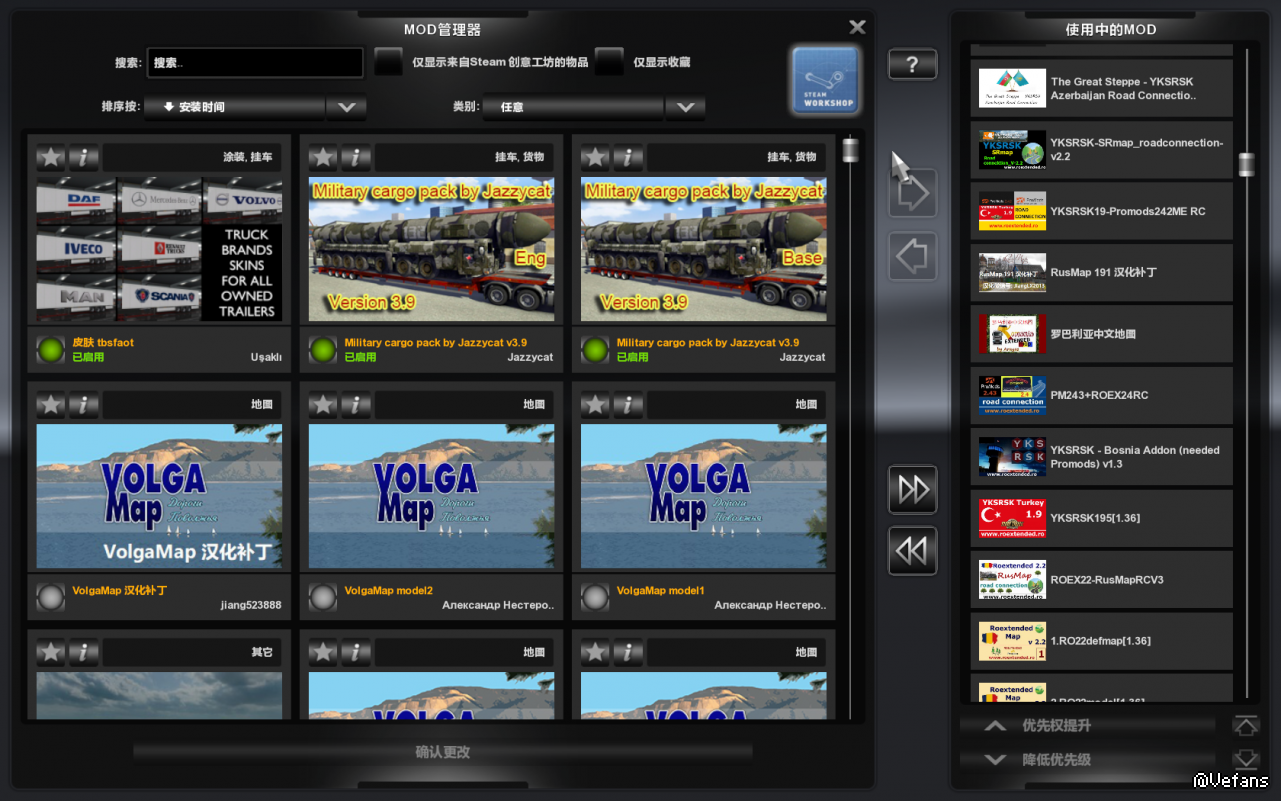Activate all mods with double right arrow
Viewport: 1281px width, 801px height.
point(912,489)
